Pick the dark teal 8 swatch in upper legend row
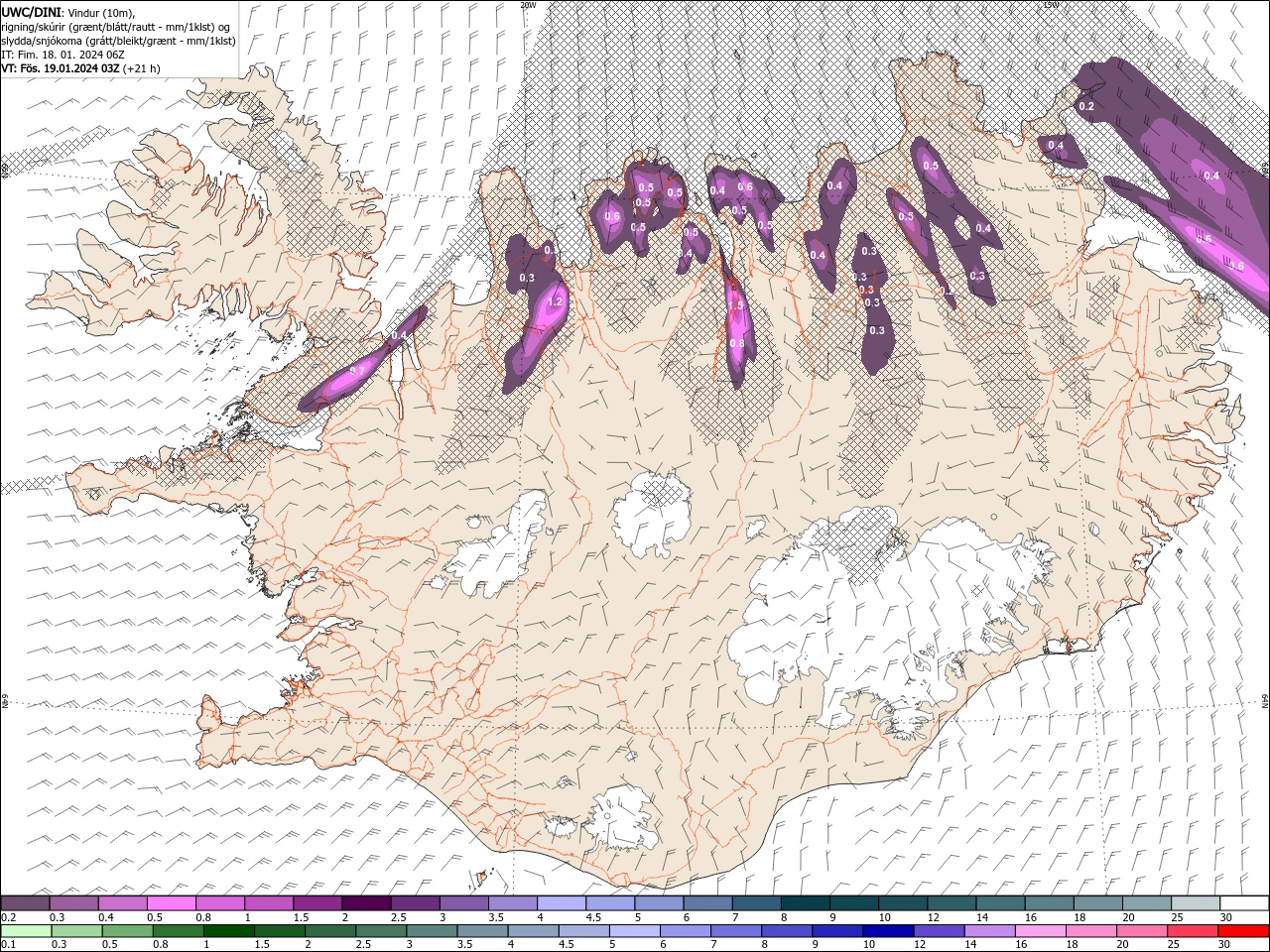The height and width of the screenshot is (952, 1270). pos(806,902)
